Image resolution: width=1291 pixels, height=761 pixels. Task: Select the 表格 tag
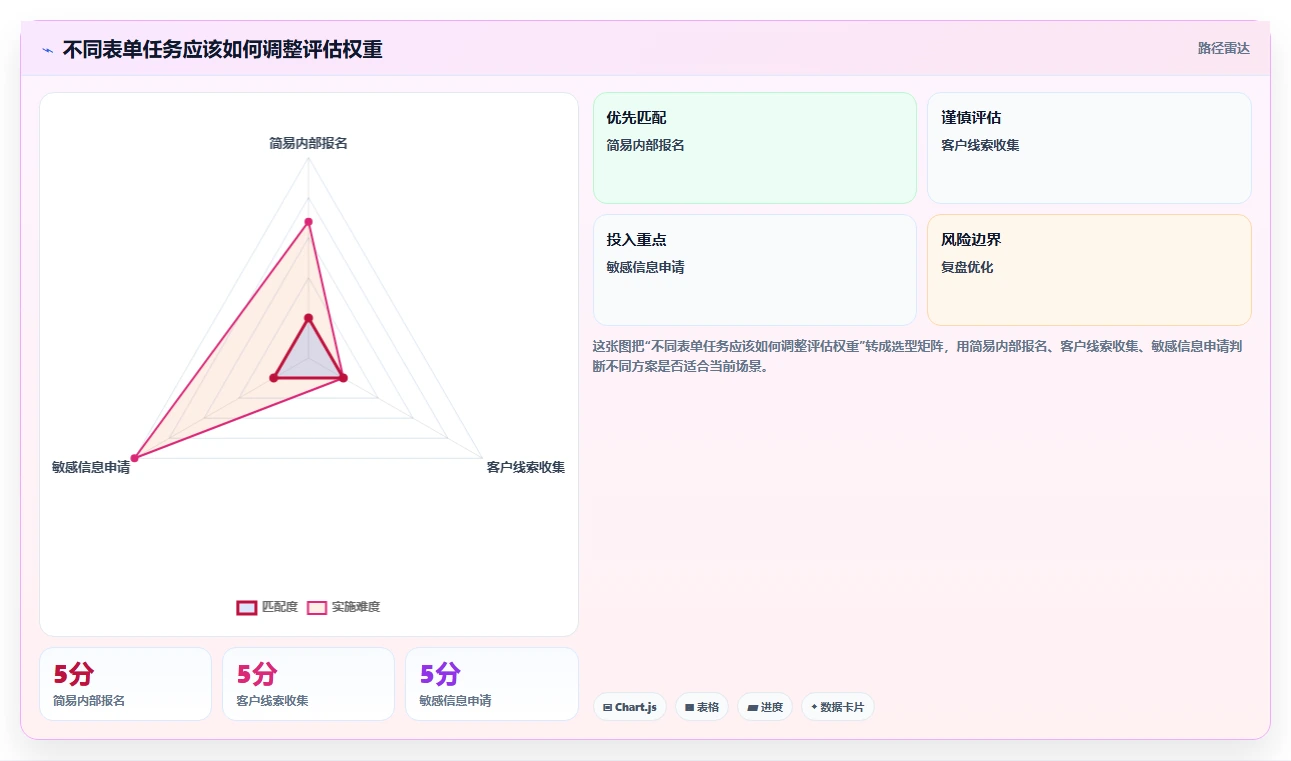pos(702,707)
